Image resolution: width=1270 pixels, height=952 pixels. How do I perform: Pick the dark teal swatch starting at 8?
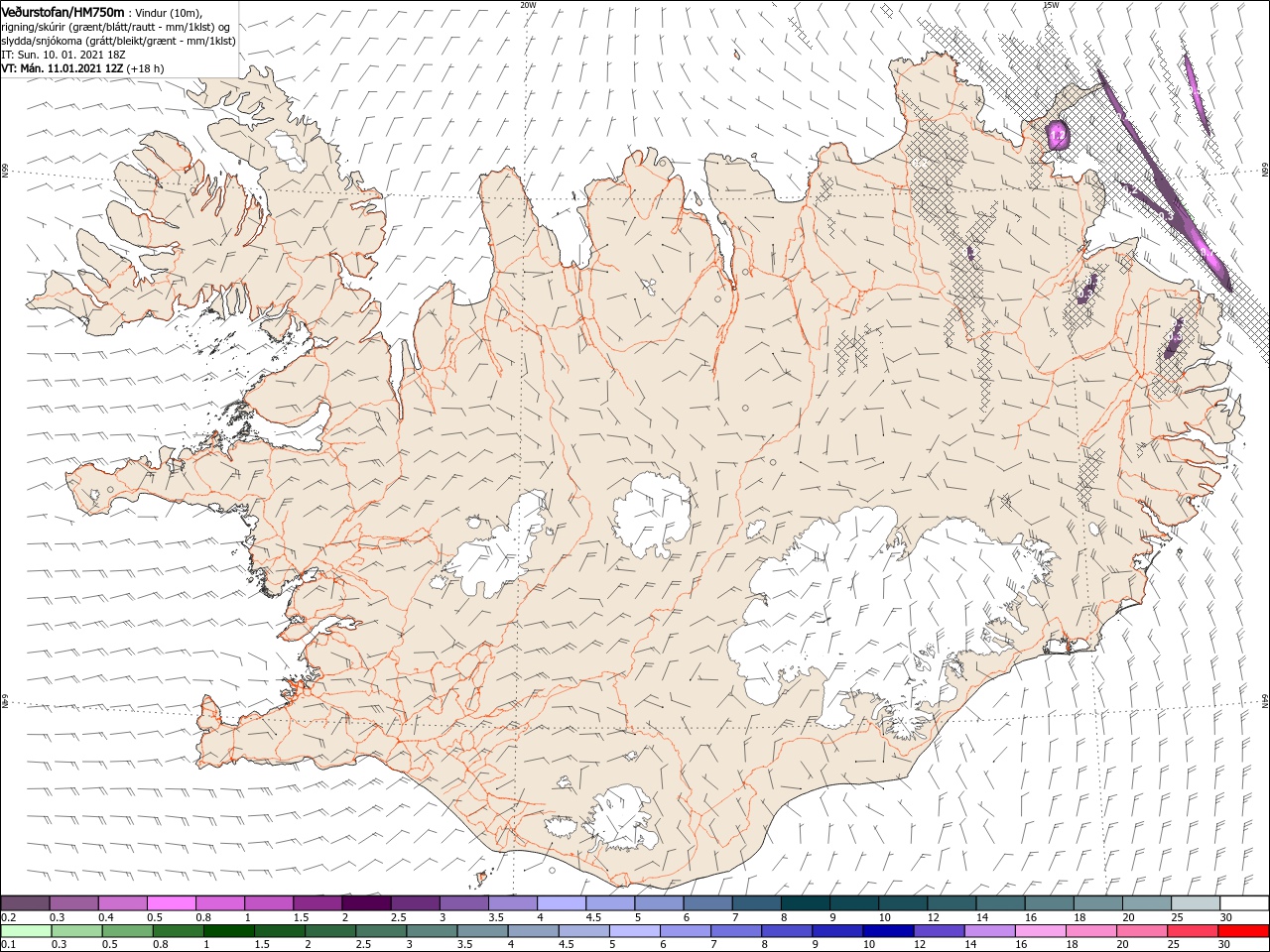tap(805, 903)
